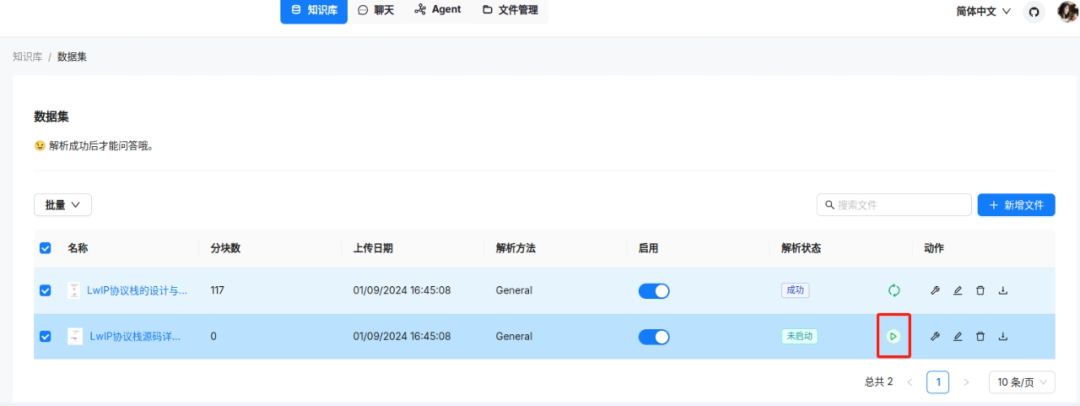
Task: Toggle the select-all checkbox in table header
Action: coord(45,248)
